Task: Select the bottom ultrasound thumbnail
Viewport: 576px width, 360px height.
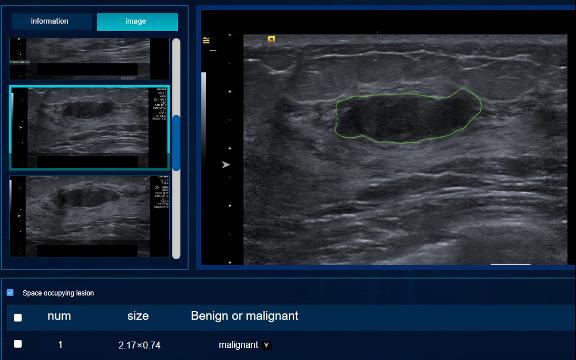Action: [89, 216]
